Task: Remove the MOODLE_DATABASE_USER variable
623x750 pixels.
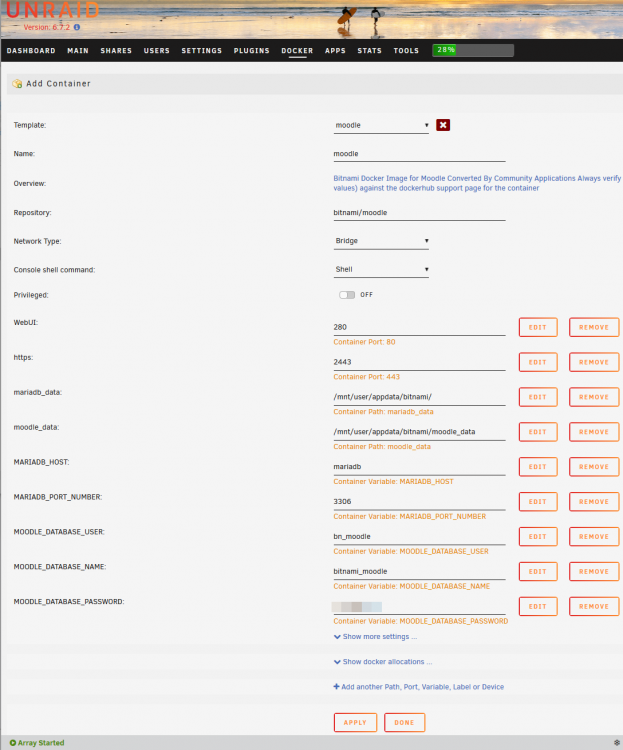Action: (594, 537)
